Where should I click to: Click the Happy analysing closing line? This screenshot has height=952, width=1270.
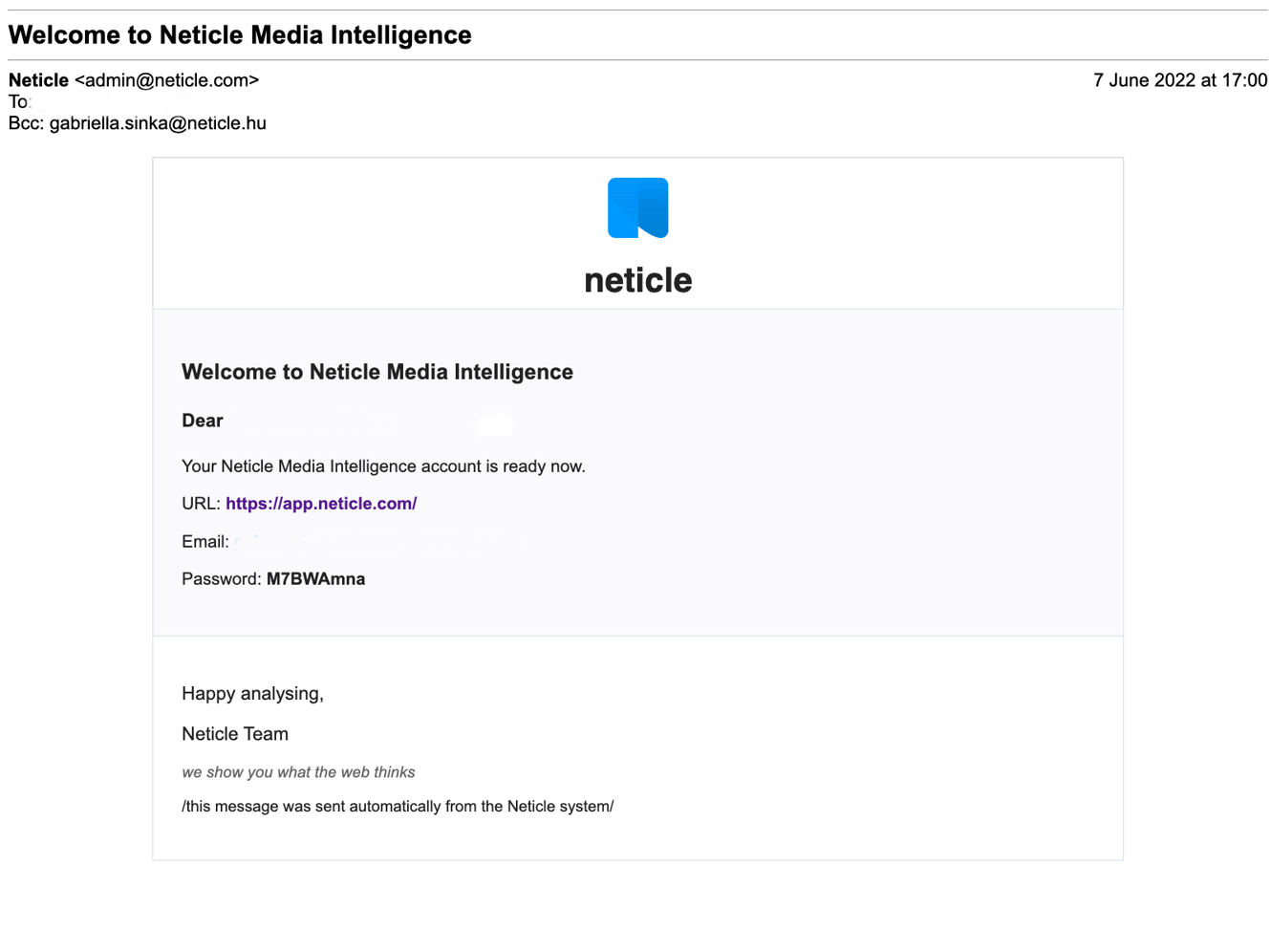coord(252,693)
